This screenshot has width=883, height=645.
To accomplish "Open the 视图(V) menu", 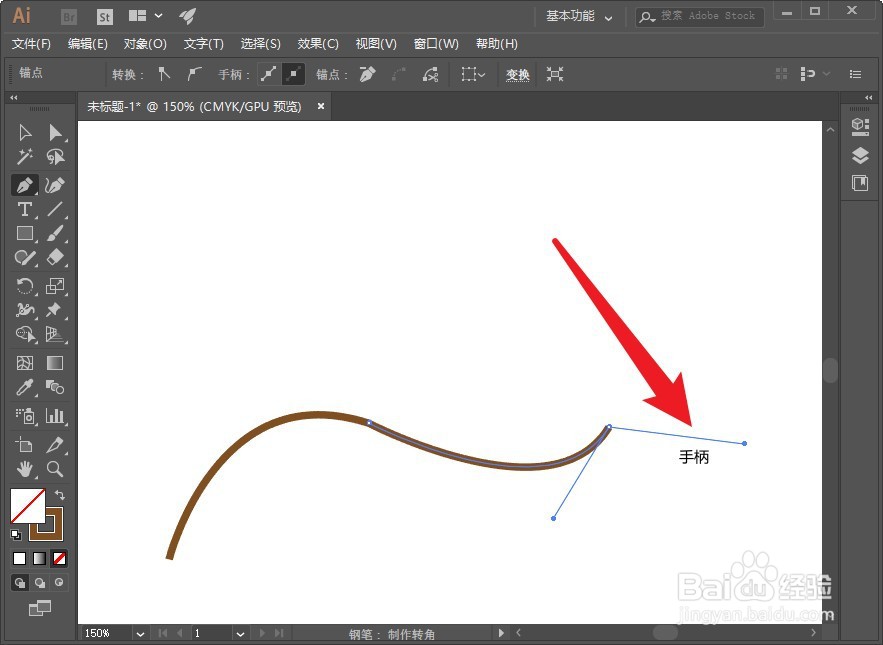I will [376, 43].
